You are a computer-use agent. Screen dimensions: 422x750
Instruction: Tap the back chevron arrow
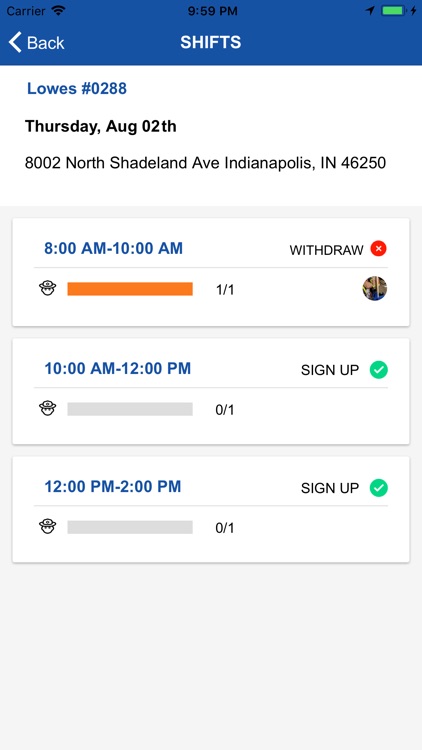pyautogui.click(x=15, y=42)
